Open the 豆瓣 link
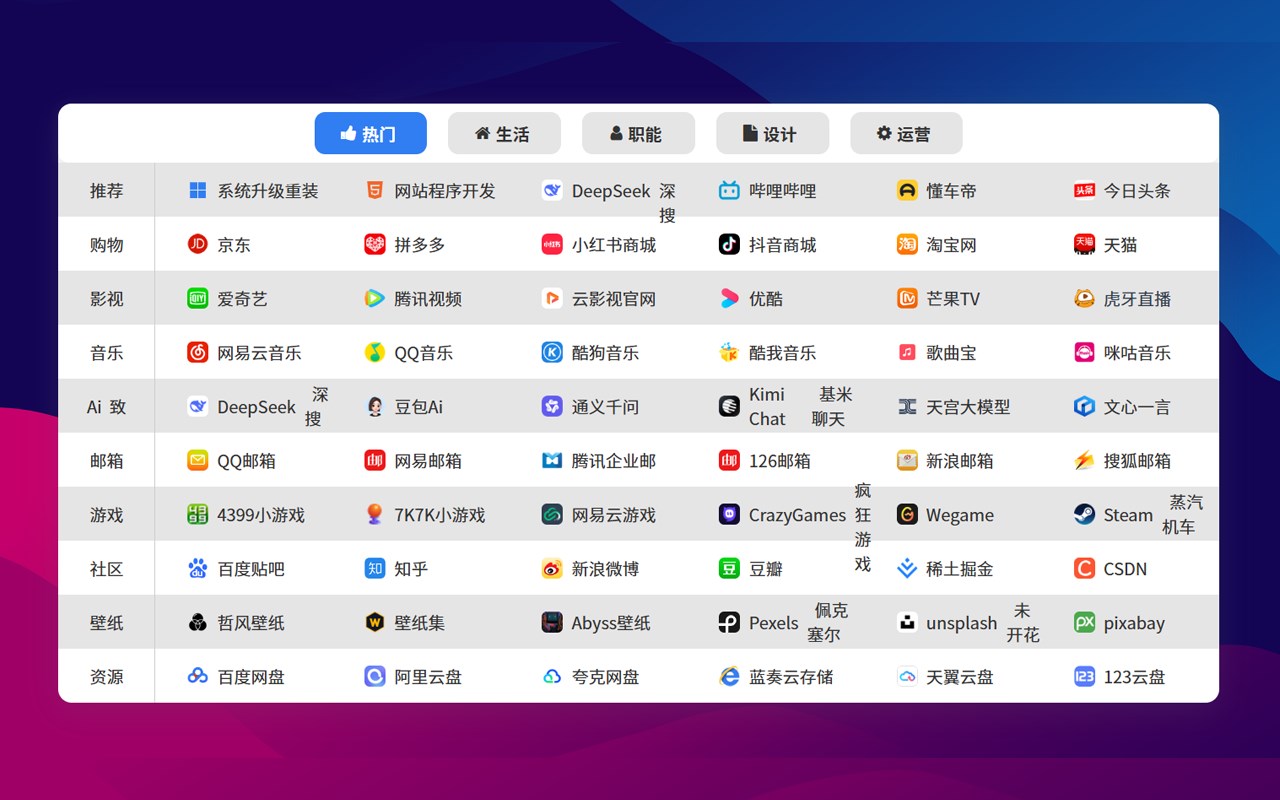The image size is (1280, 800). coord(766,568)
